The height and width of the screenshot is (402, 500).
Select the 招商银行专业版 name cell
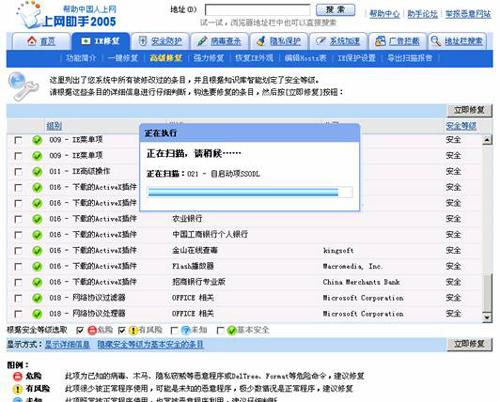click(x=199, y=282)
